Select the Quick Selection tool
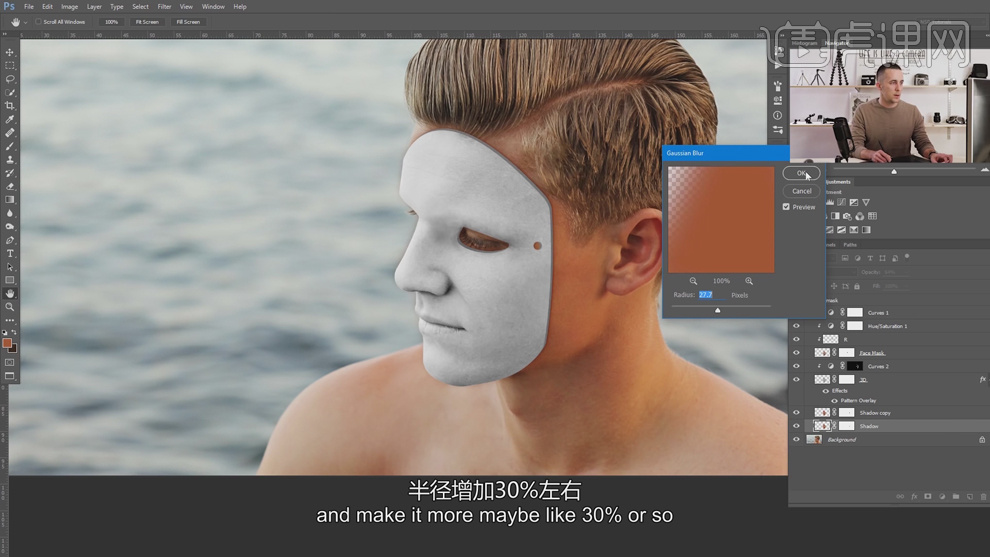 pyautogui.click(x=9, y=92)
